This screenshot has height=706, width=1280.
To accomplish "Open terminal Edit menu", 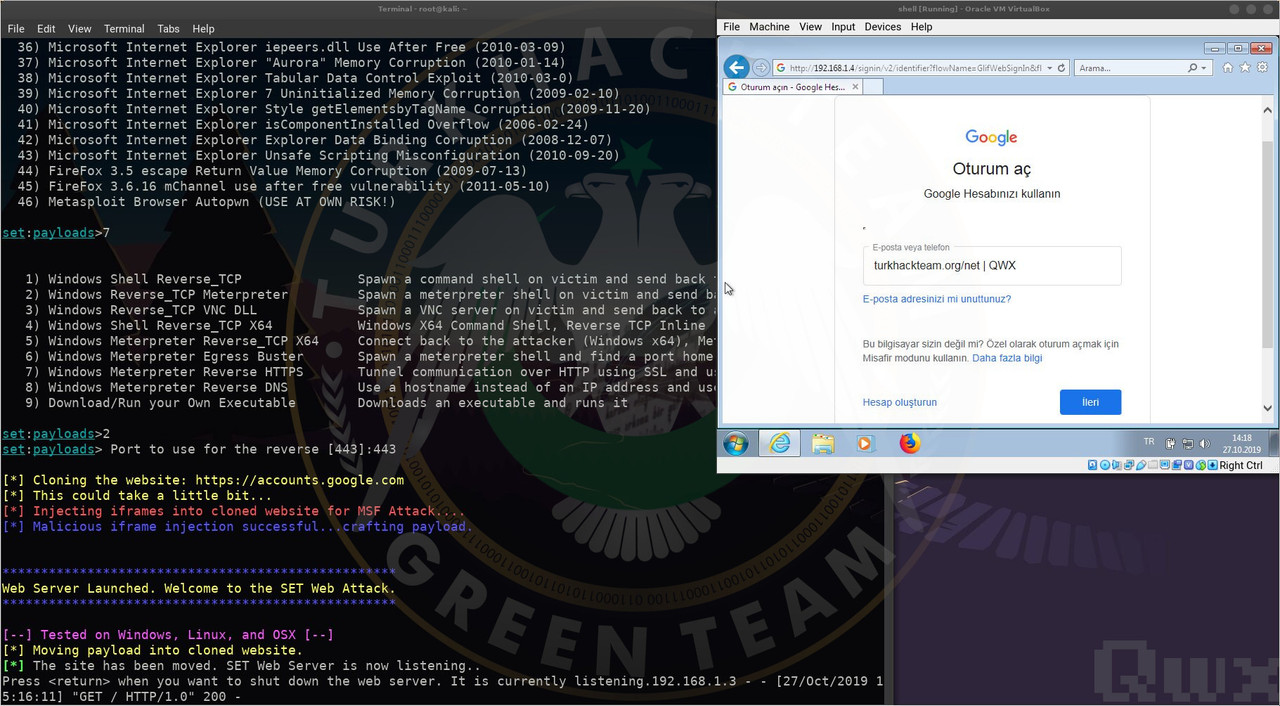I will pyautogui.click(x=47, y=29).
